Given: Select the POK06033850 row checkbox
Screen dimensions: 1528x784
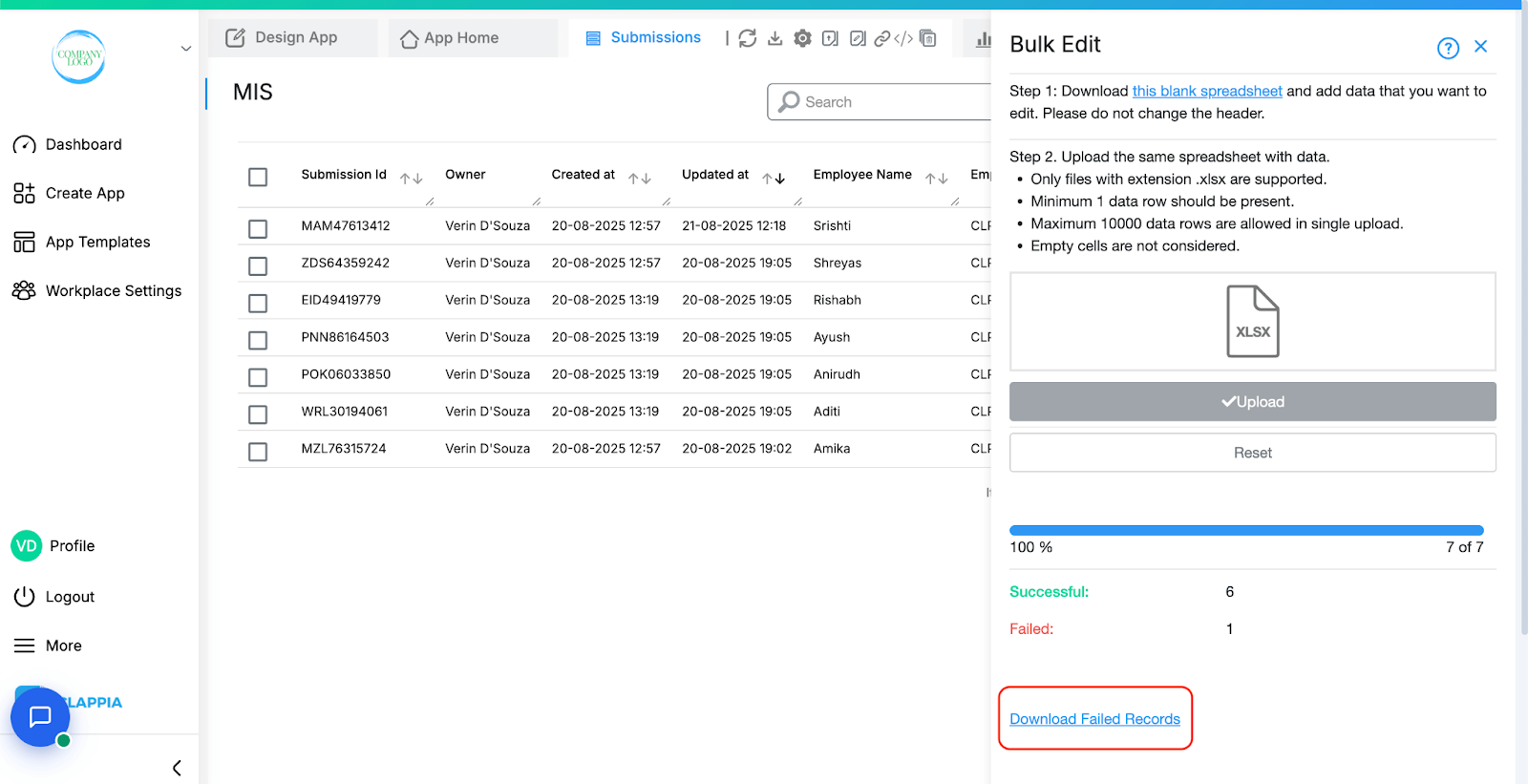Looking at the screenshot, I should [x=258, y=377].
